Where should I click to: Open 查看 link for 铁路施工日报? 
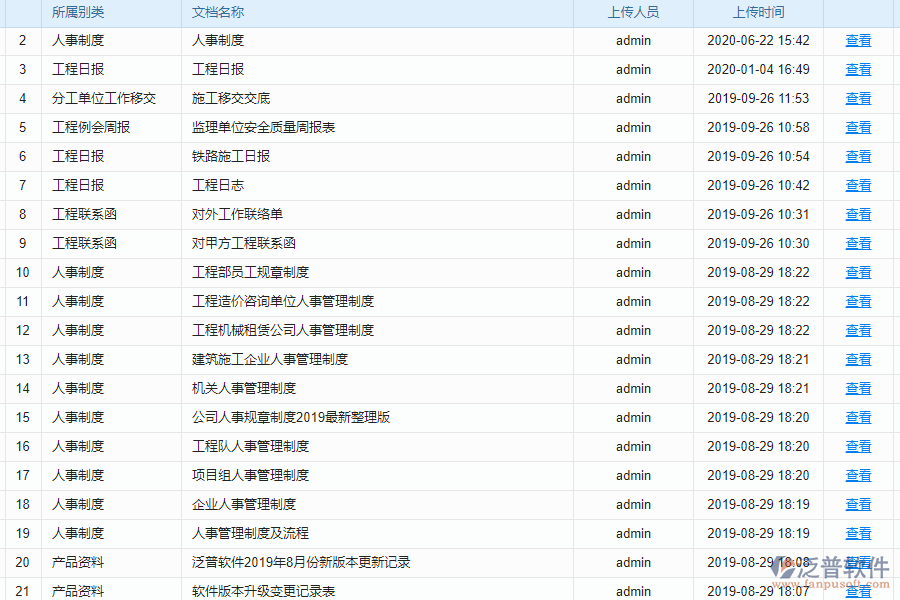859,157
